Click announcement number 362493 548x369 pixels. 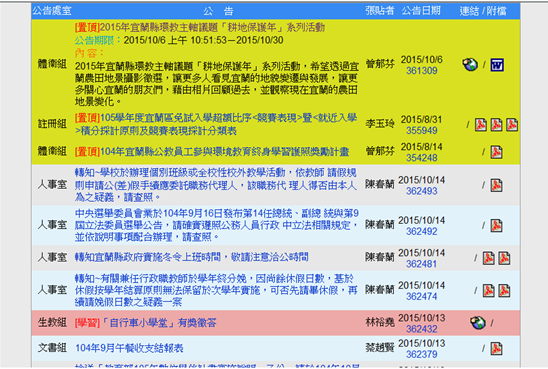(x=421, y=191)
